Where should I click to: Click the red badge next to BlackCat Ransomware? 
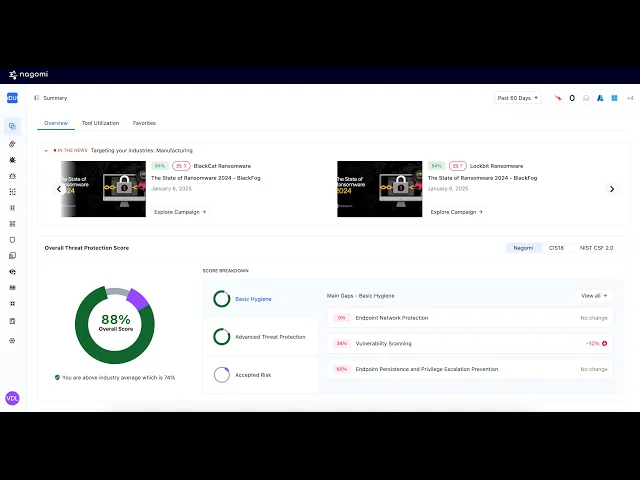pyautogui.click(x=181, y=166)
